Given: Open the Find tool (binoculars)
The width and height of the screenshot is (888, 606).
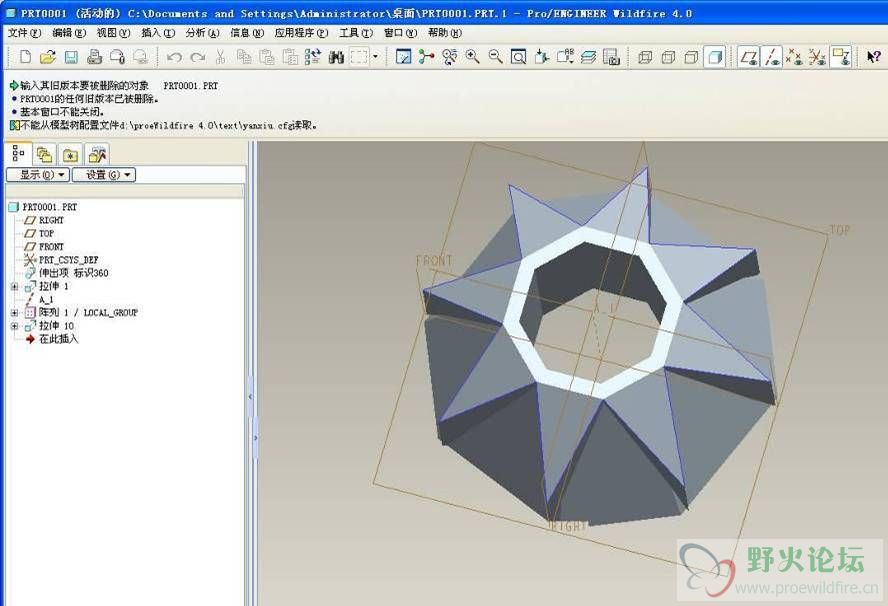Looking at the screenshot, I should coord(336,57).
